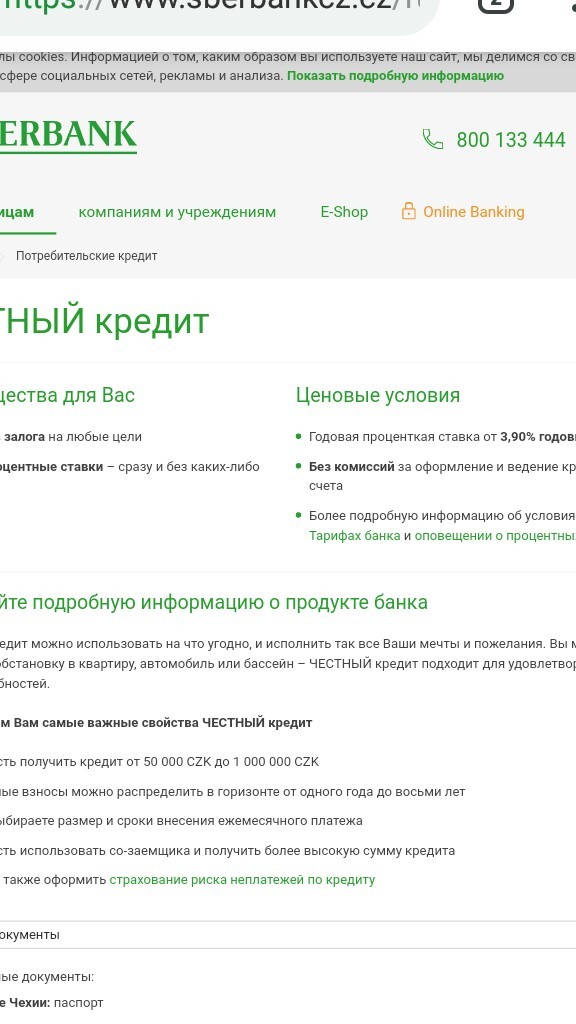Select the 'компаниям и учреждениям' tab
576x1024 pixels.
tap(177, 212)
